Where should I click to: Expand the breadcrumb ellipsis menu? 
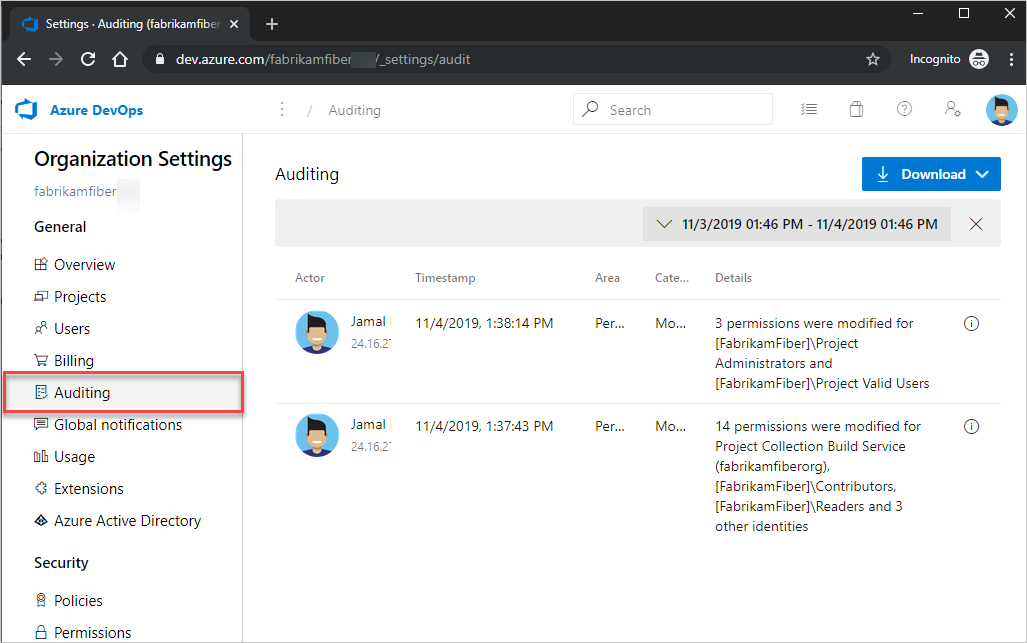(281, 109)
